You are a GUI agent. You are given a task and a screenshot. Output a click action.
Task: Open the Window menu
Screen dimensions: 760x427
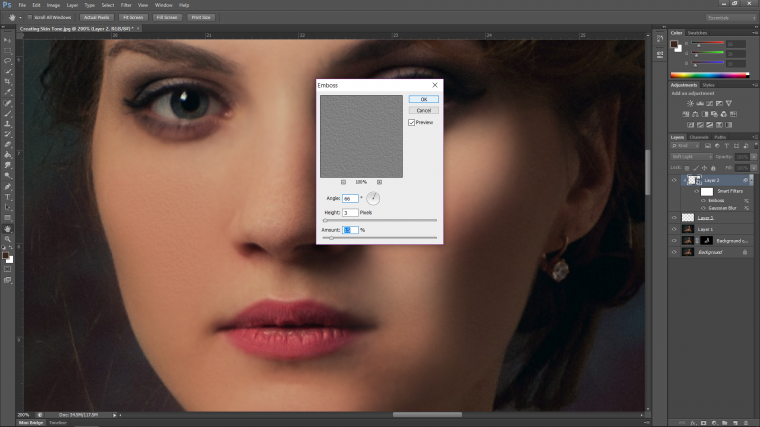[163, 5]
